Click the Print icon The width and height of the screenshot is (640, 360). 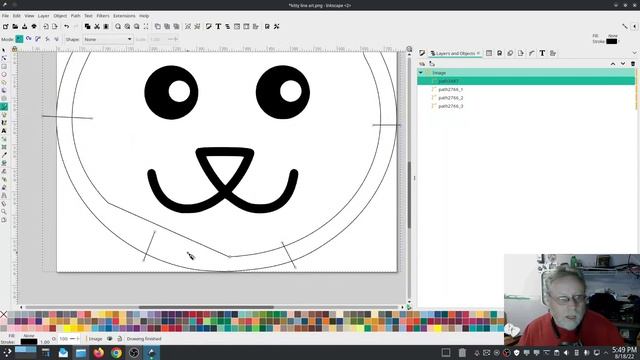(34, 27)
